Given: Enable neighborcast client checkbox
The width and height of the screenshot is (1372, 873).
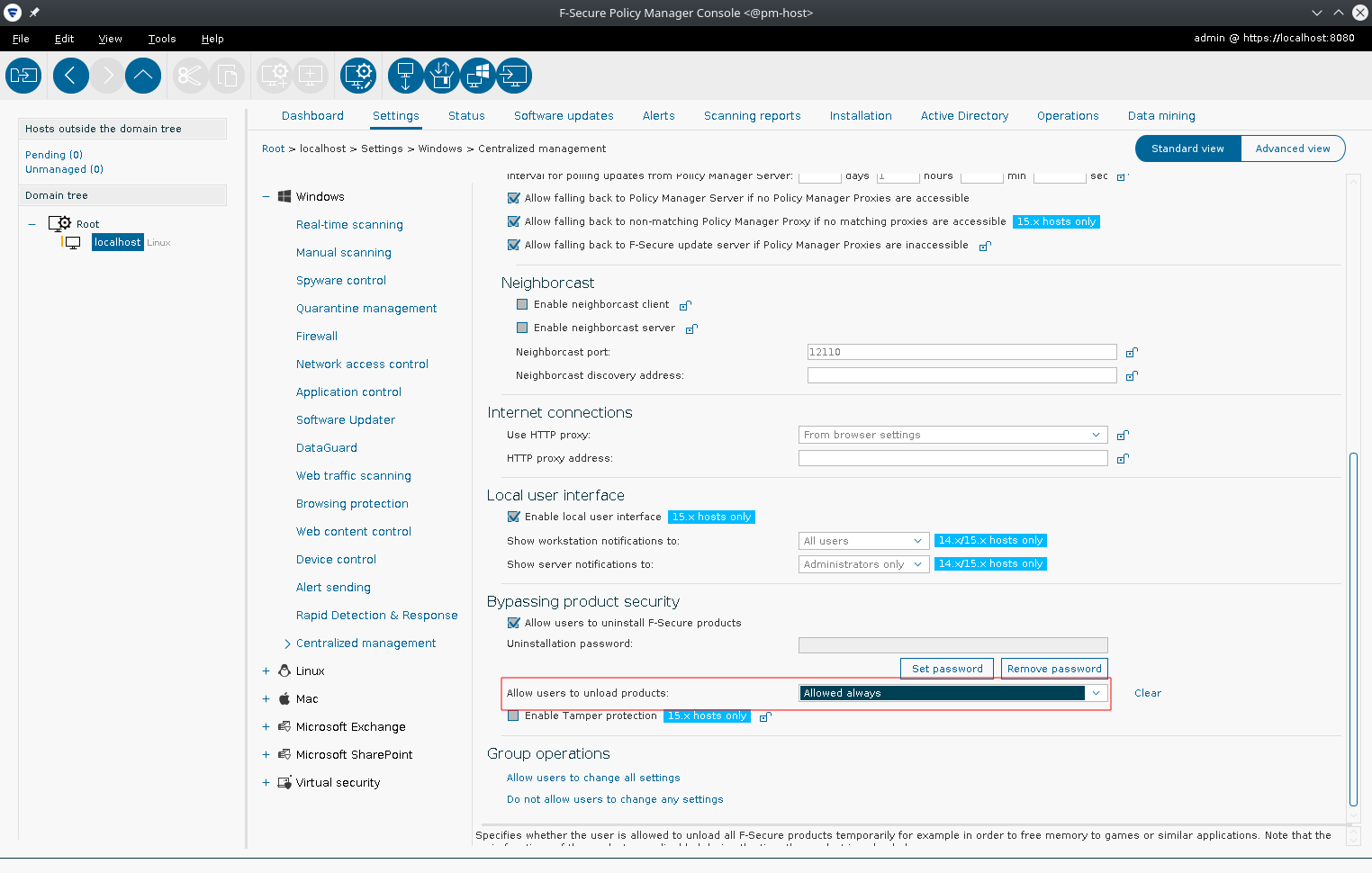Looking at the screenshot, I should [x=522, y=304].
